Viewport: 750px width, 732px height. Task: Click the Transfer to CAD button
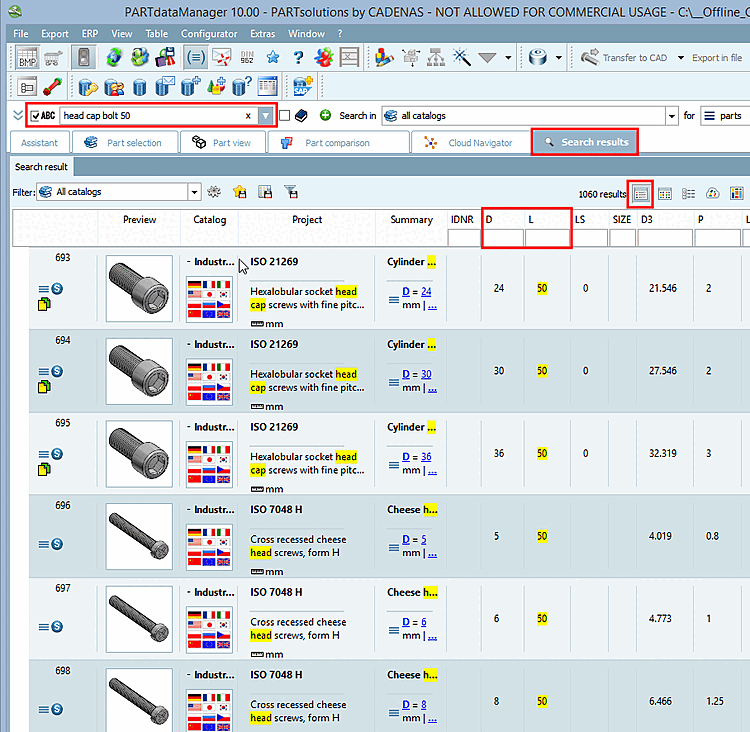click(x=624, y=58)
